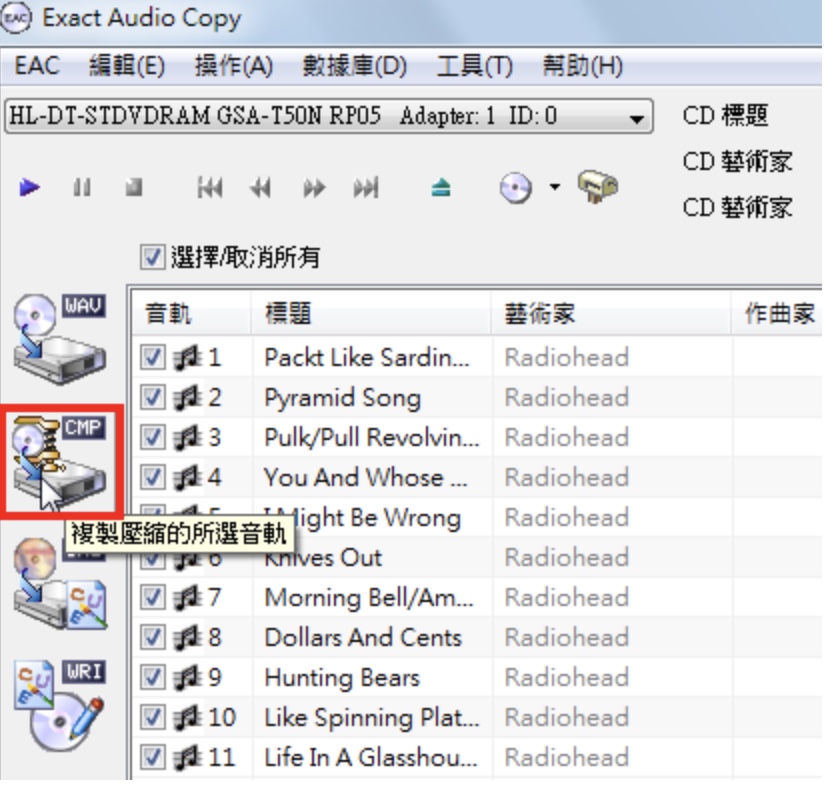Uncheck track 8 Dollars And Cents

coord(152,637)
